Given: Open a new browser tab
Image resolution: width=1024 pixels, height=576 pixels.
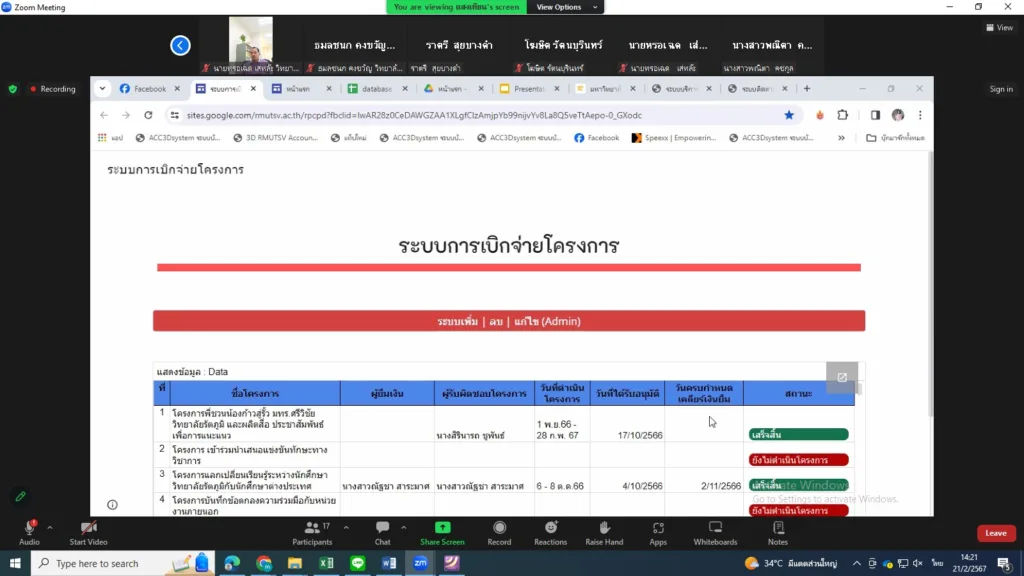Looking at the screenshot, I should (x=807, y=89).
